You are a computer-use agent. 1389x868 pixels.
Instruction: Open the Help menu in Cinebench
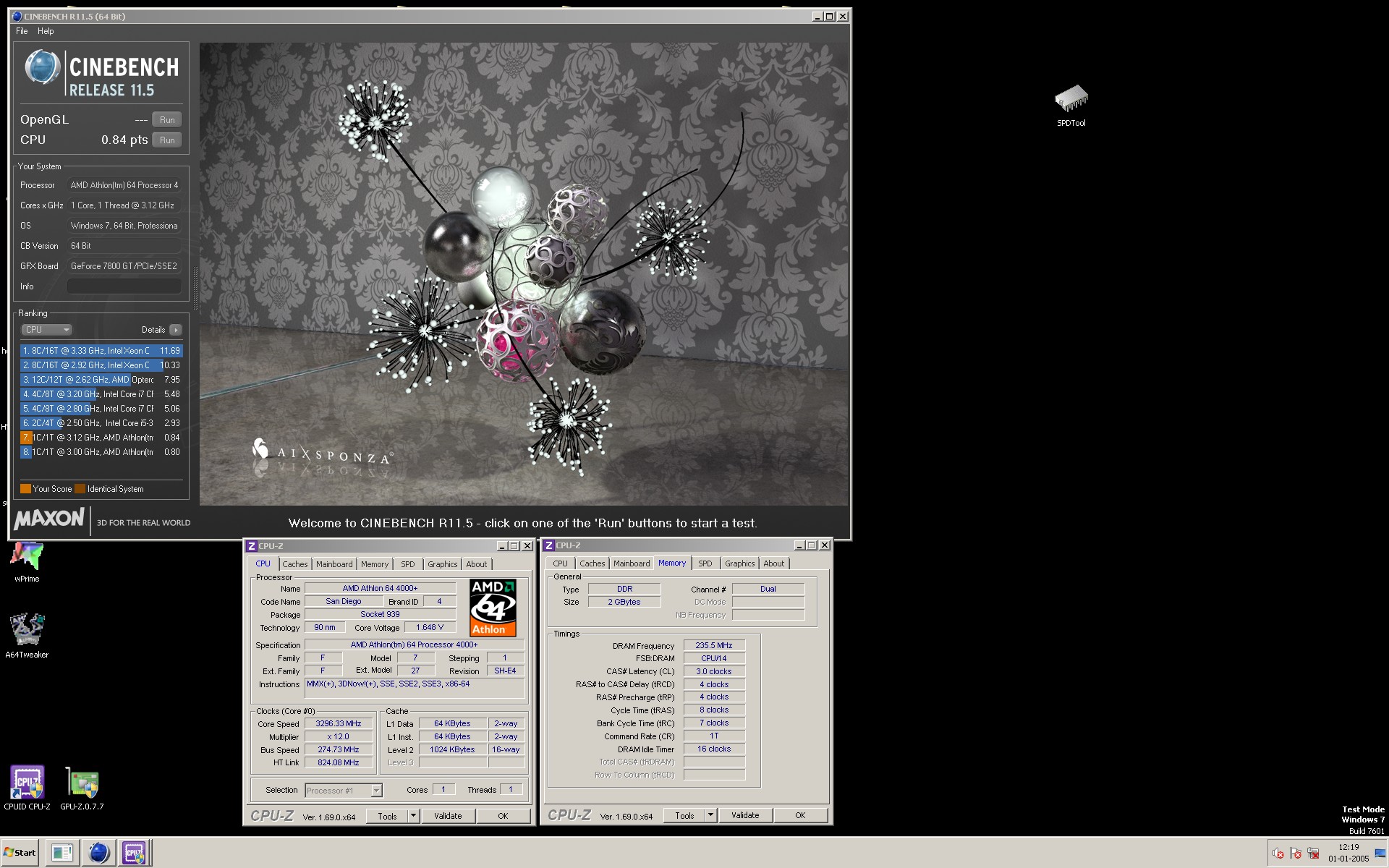point(46,31)
